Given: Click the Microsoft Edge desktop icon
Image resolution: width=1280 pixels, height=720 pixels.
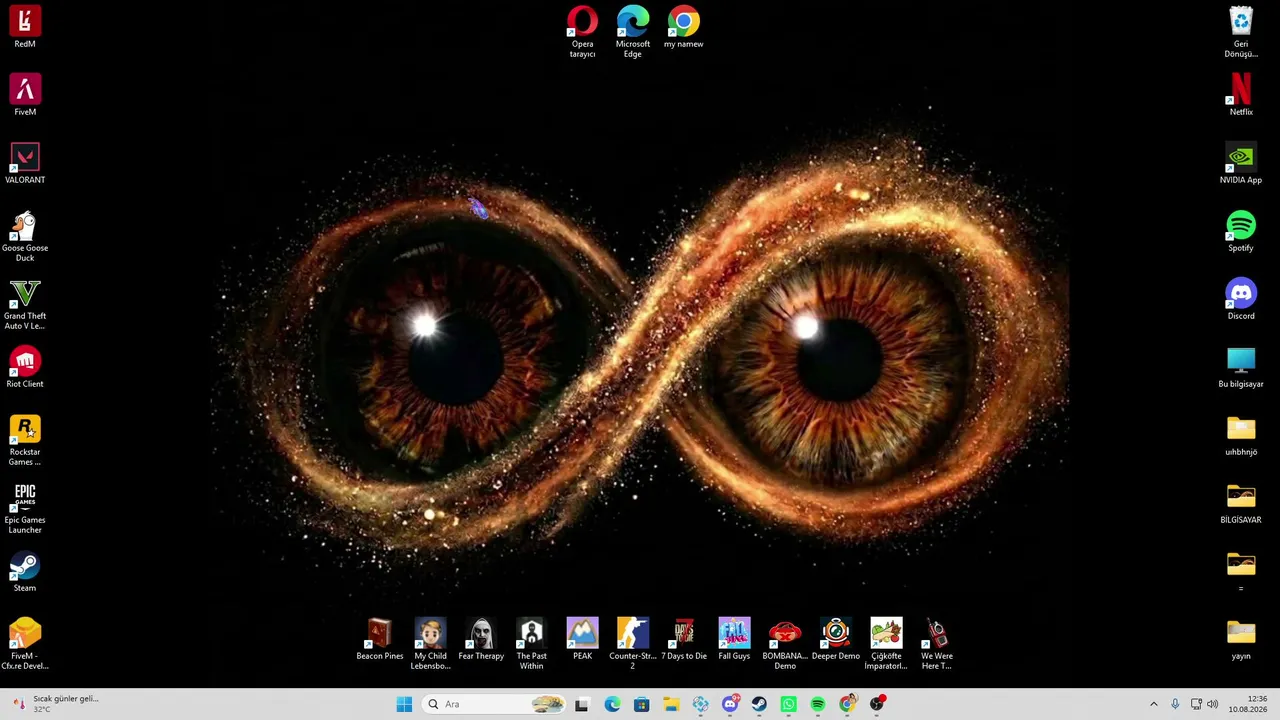Looking at the screenshot, I should [x=633, y=32].
